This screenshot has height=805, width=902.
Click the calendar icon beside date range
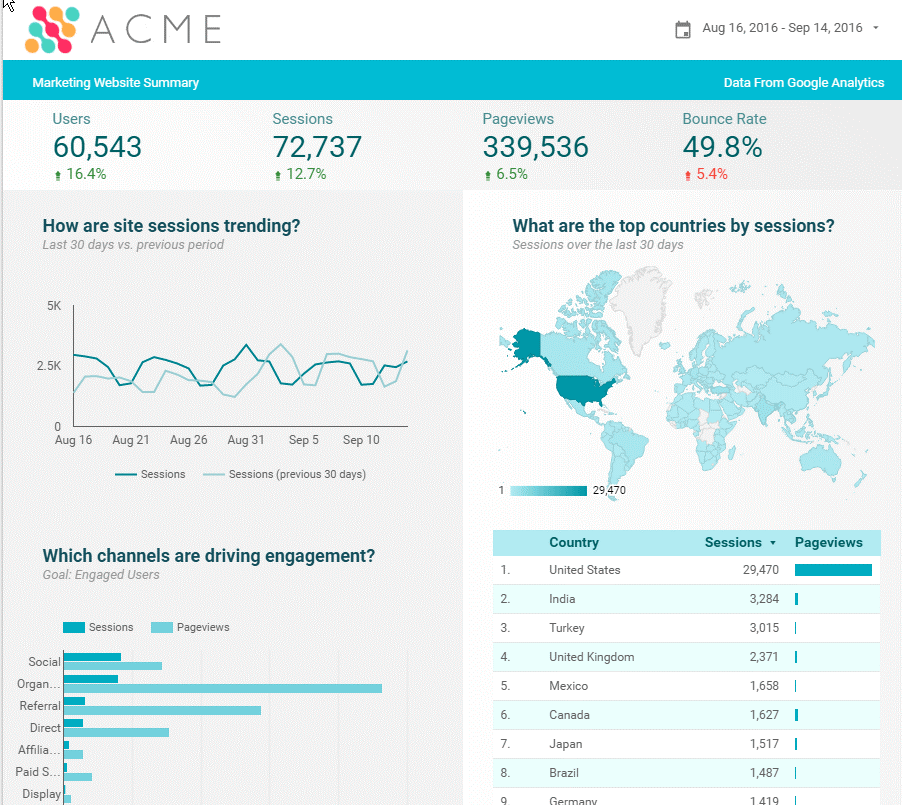pos(683,29)
